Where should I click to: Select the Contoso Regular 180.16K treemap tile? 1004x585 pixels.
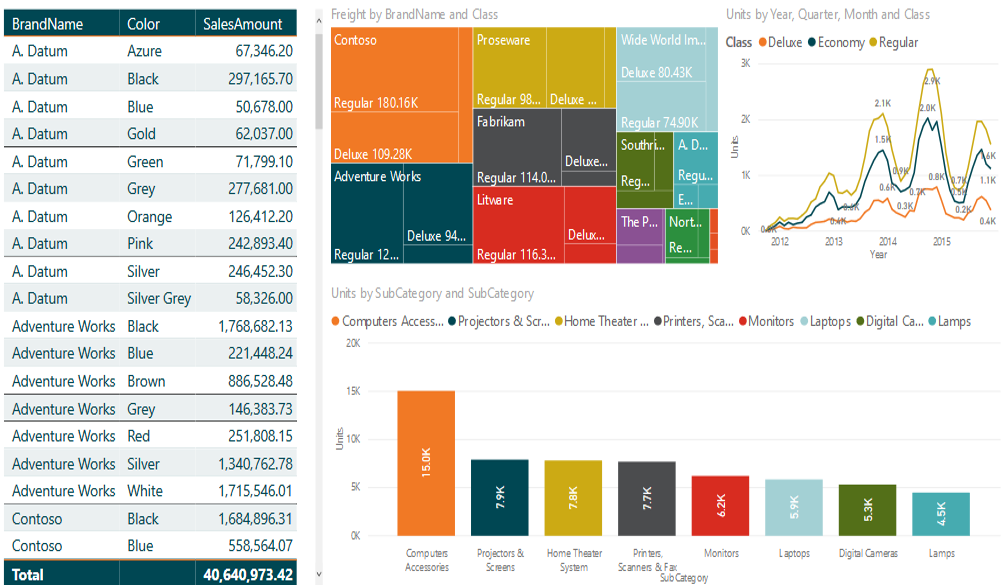click(394, 70)
